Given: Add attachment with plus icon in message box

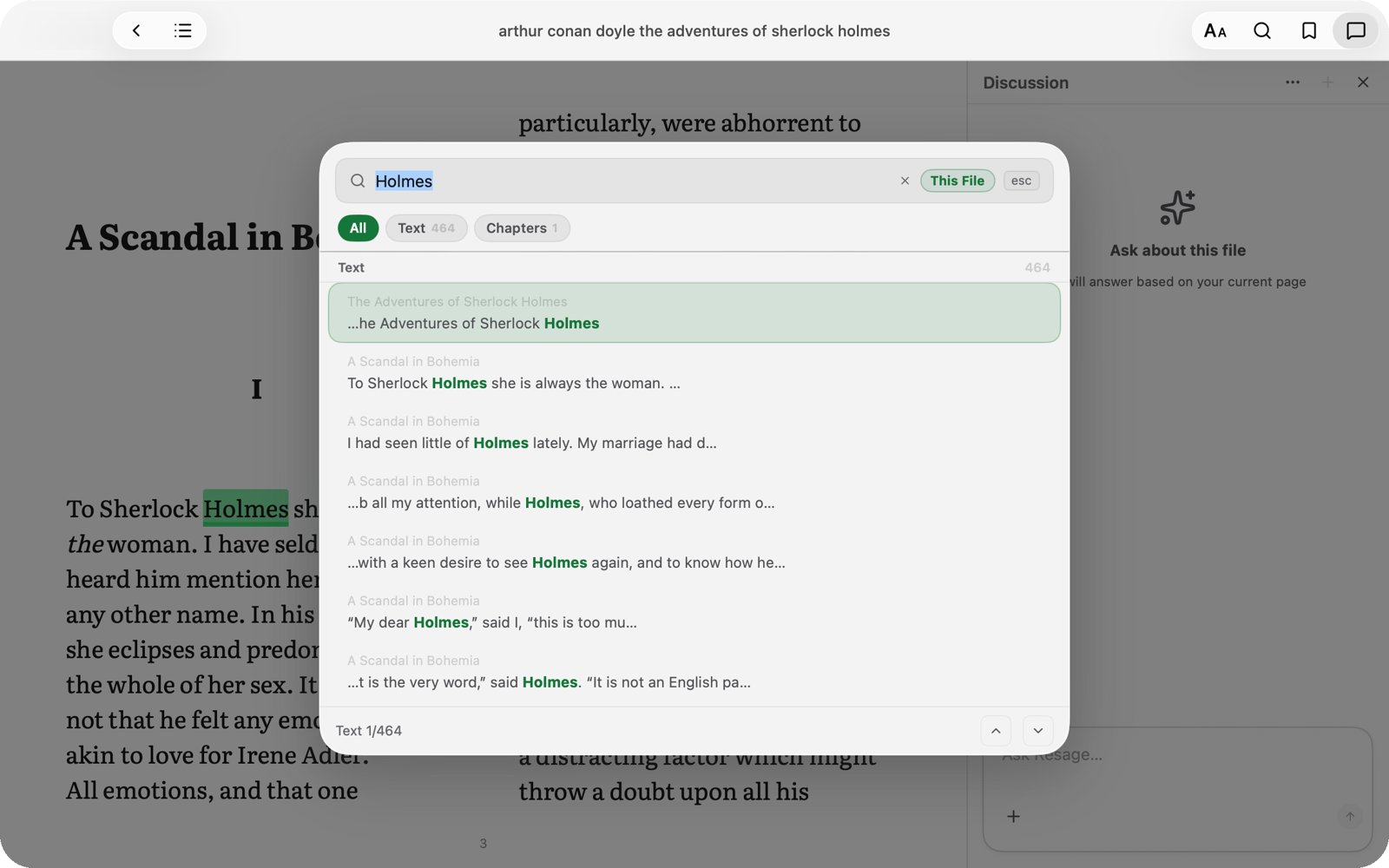Looking at the screenshot, I should [x=1013, y=816].
